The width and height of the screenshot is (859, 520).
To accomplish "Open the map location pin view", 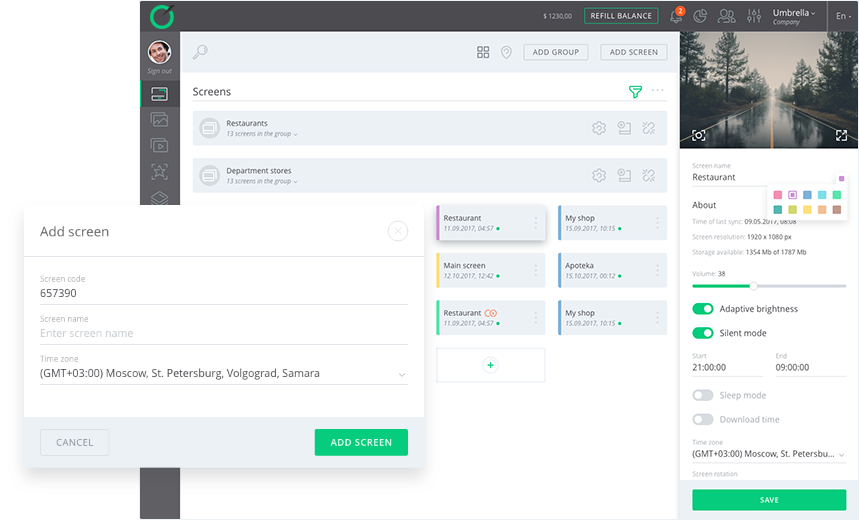I will [x=506, y=52].
